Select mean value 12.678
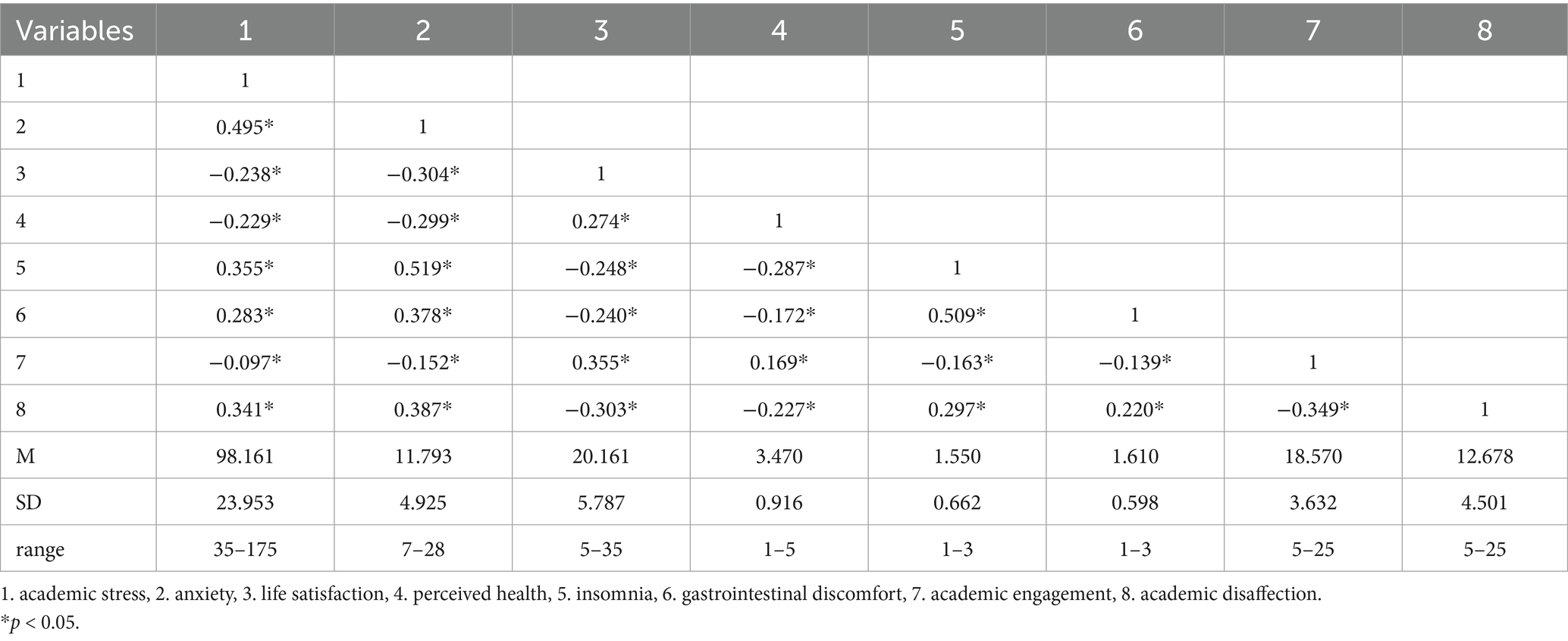The width and height of the screenshot is (1568, 641). [x=1485, y=456]
